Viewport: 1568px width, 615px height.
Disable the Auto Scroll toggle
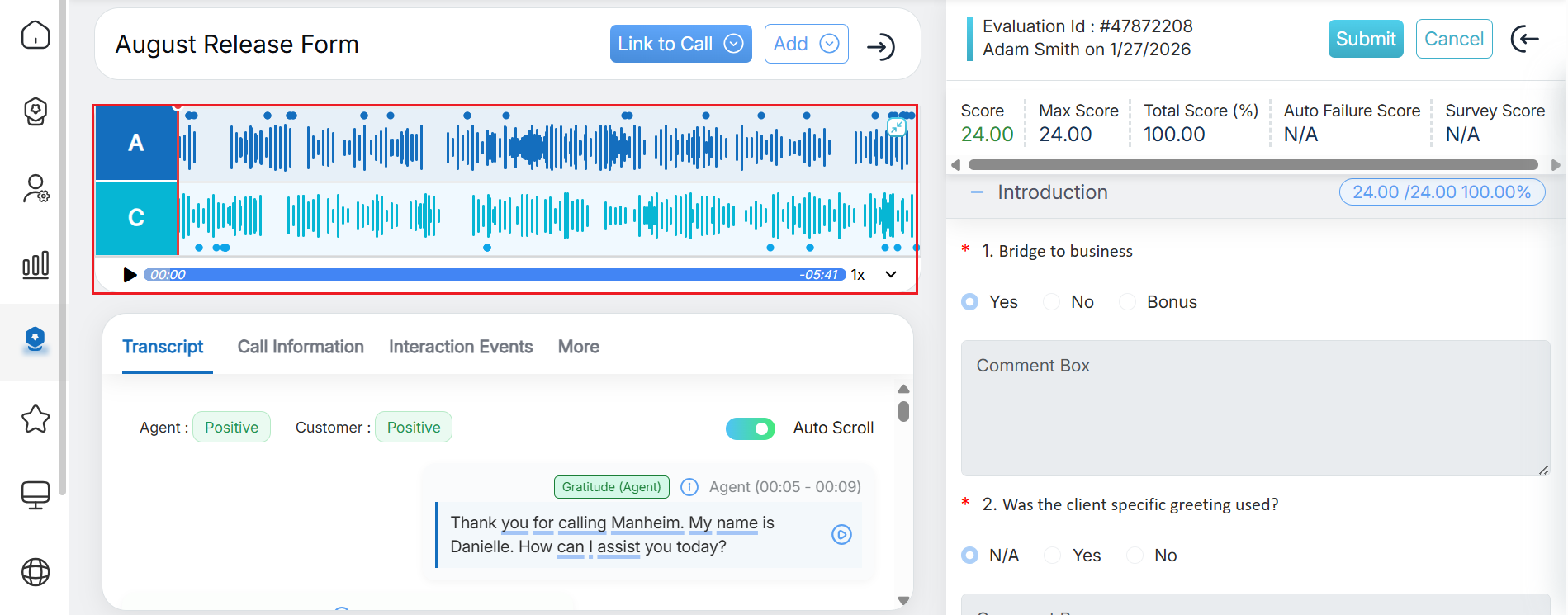[x=750, y=428]
